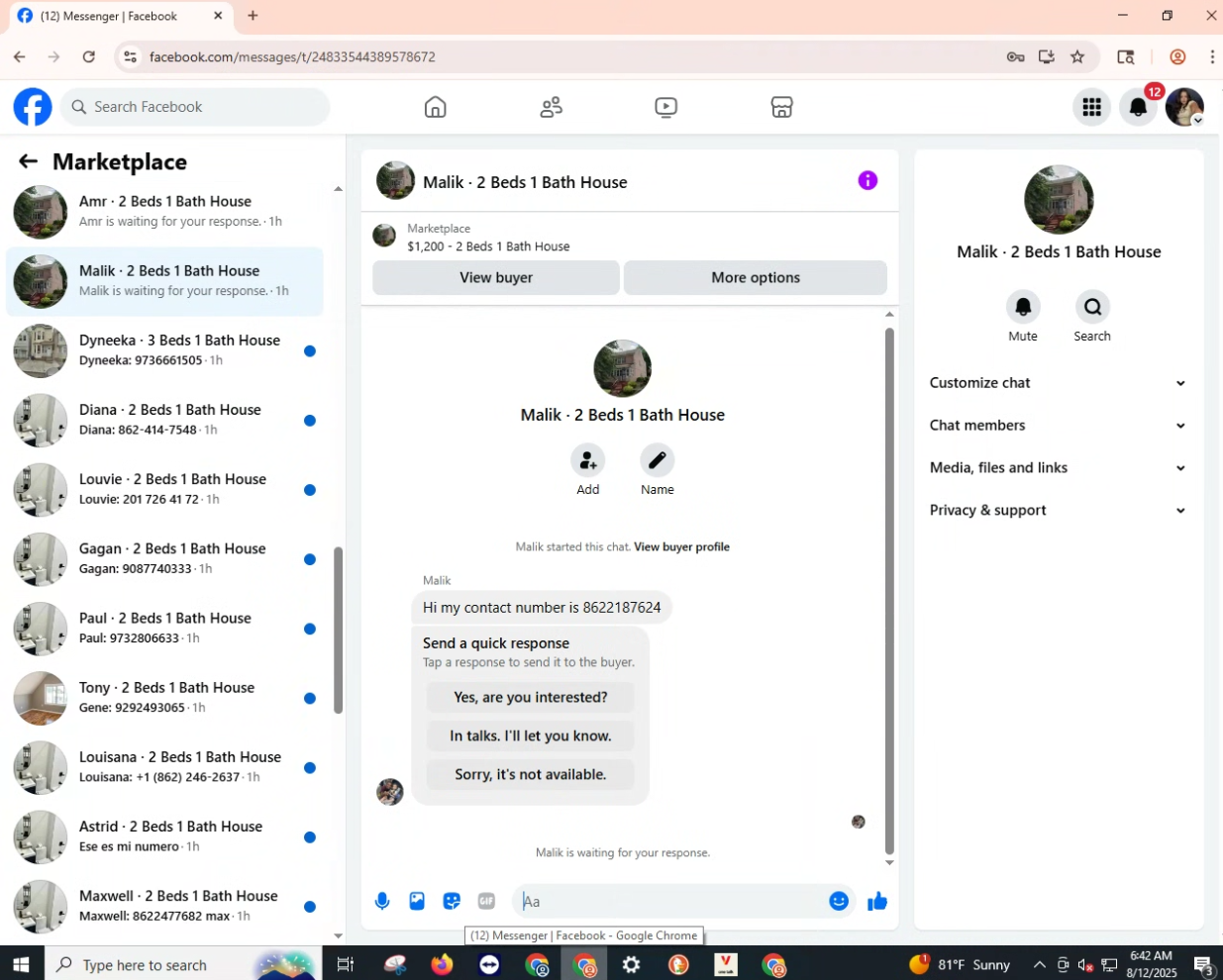Click the conversation list scrollbar
The width and height of the screenshot is (1223, 980).
[338, 630]
